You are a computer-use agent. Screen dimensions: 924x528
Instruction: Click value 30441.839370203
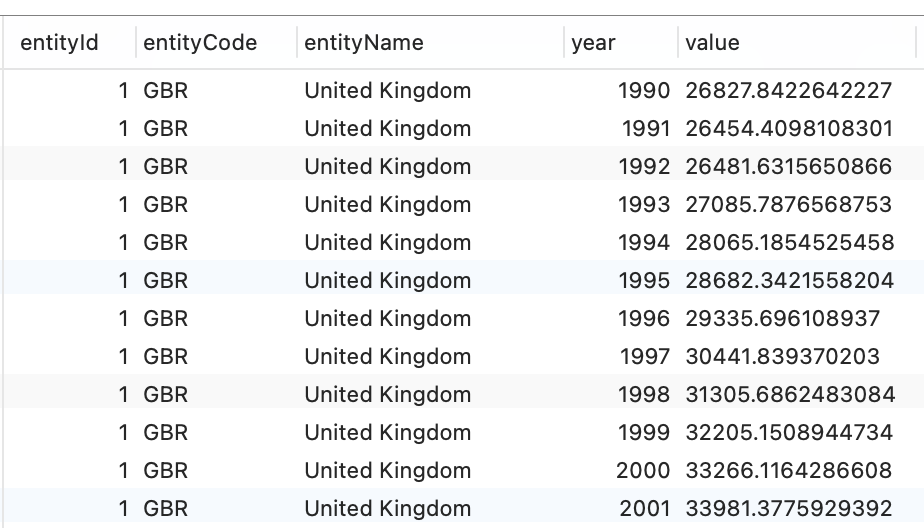point(783,357)
